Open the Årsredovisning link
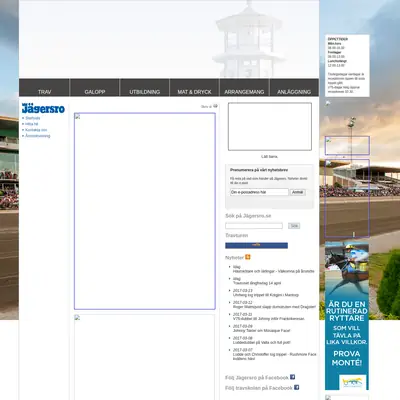Viewport: 400px width, 400px height. (x=38, y=136)
